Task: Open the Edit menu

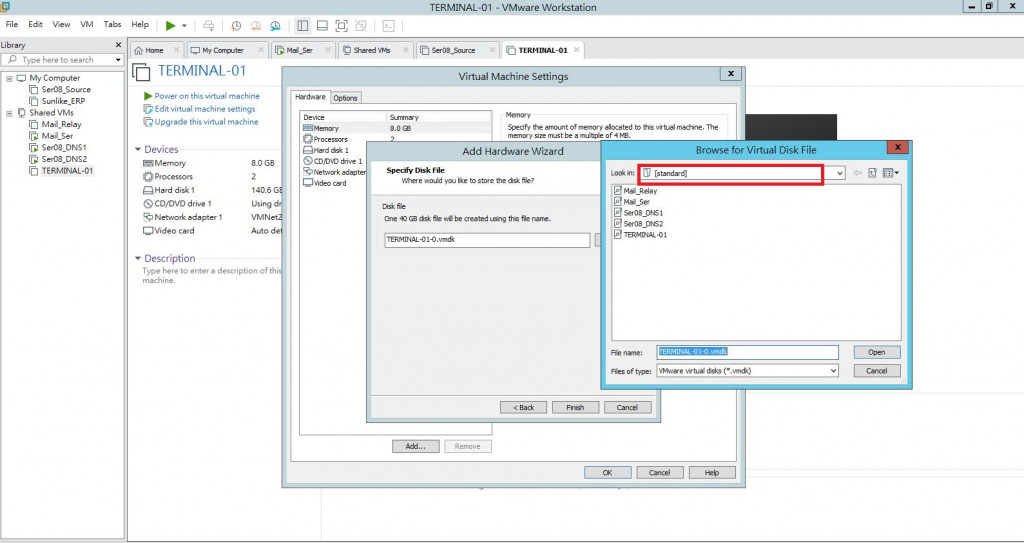Action: tap(35, 24)
